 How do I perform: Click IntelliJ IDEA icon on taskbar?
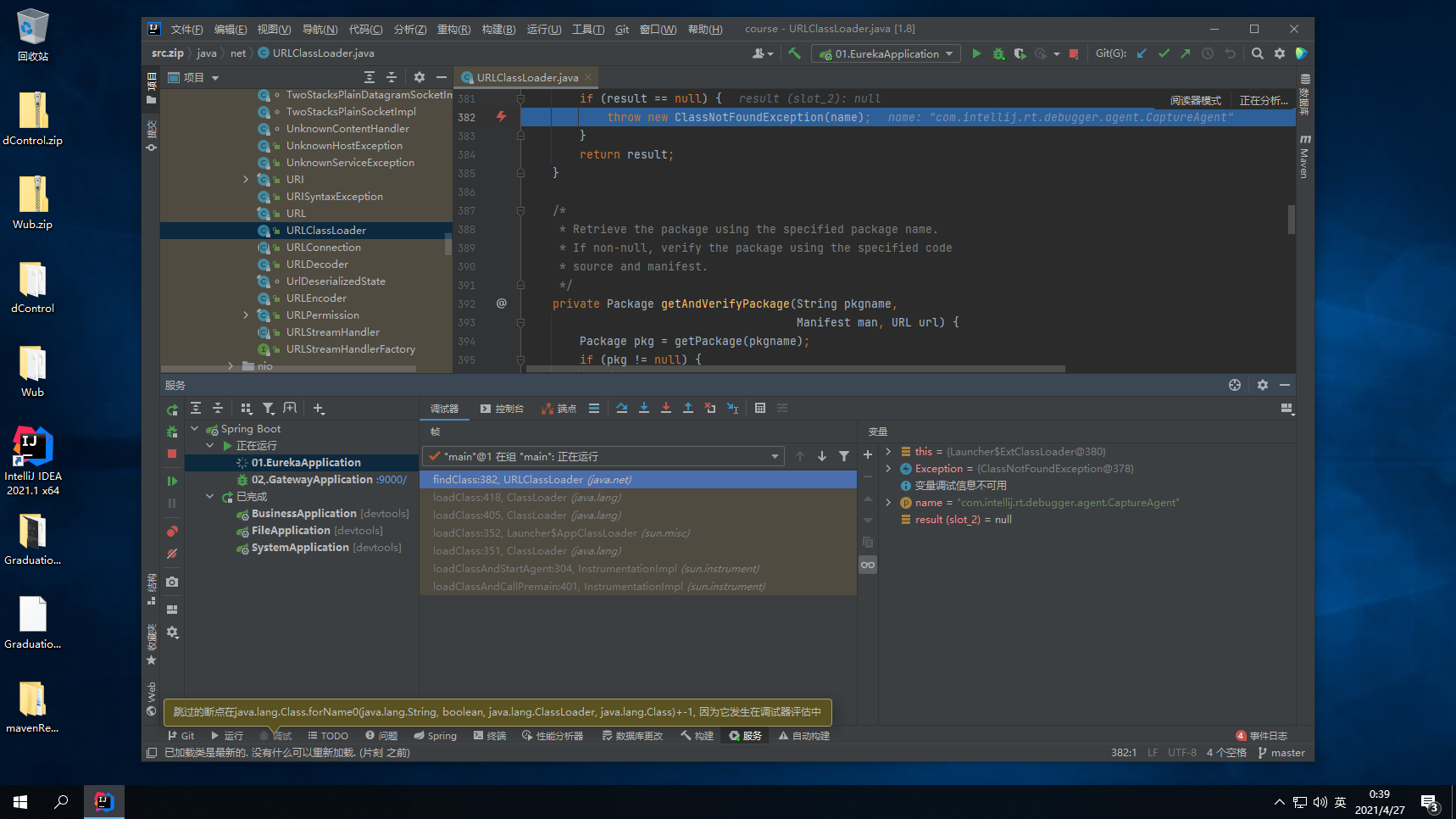coord(103,801)
